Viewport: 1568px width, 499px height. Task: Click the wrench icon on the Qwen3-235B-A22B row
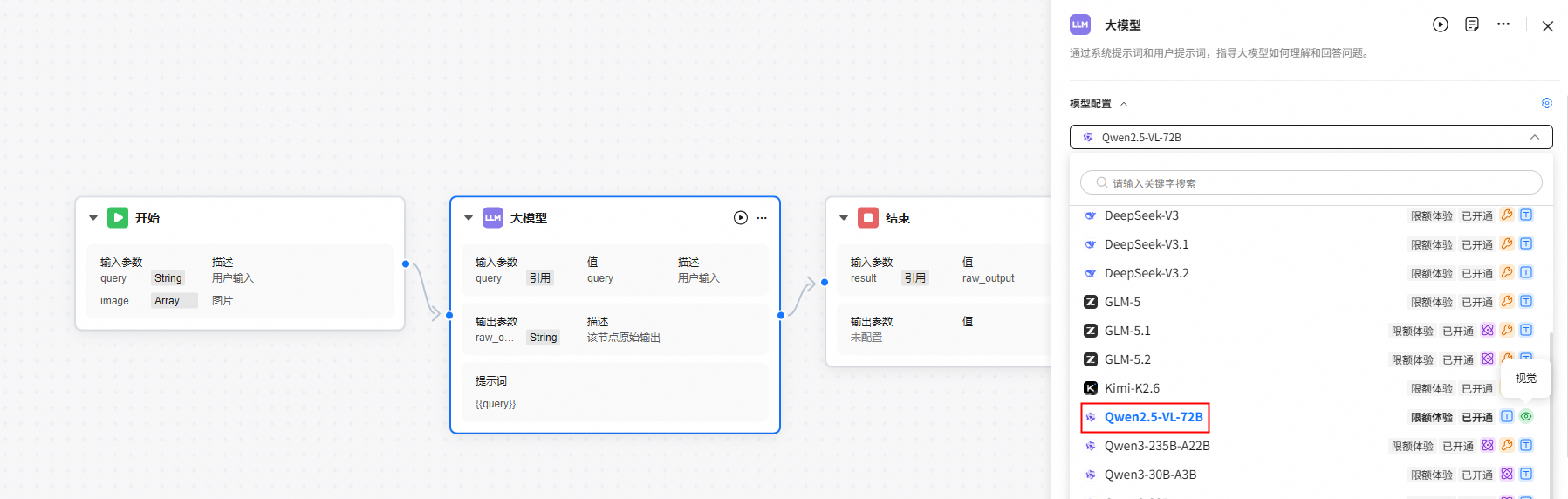(1507, 445)
